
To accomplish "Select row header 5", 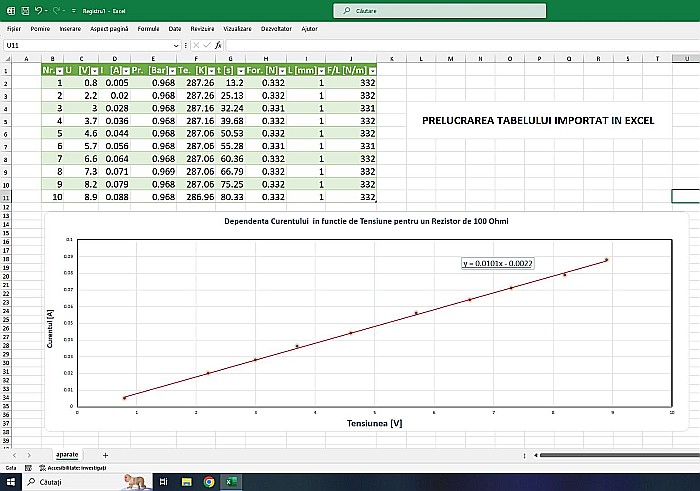I will tap(5, 121).
